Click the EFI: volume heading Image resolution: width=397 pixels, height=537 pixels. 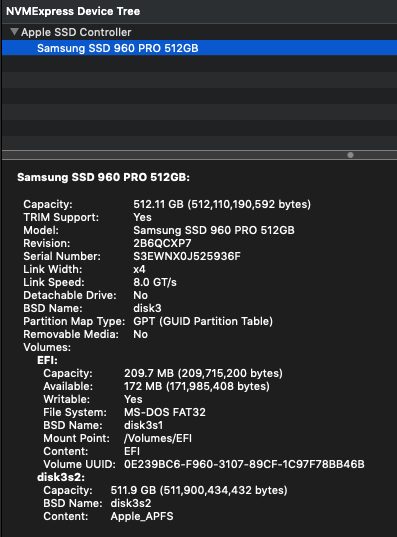(47, 360)
